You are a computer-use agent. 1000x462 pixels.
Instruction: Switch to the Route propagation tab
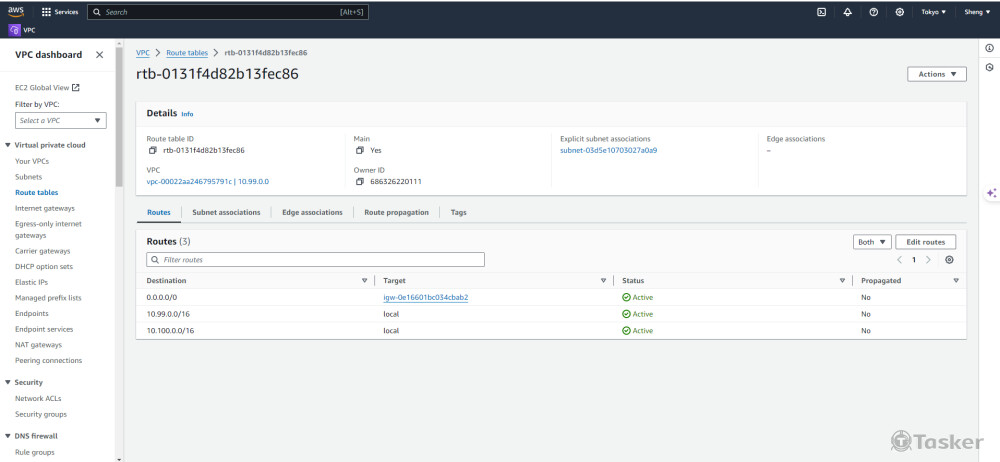(396, 212)
